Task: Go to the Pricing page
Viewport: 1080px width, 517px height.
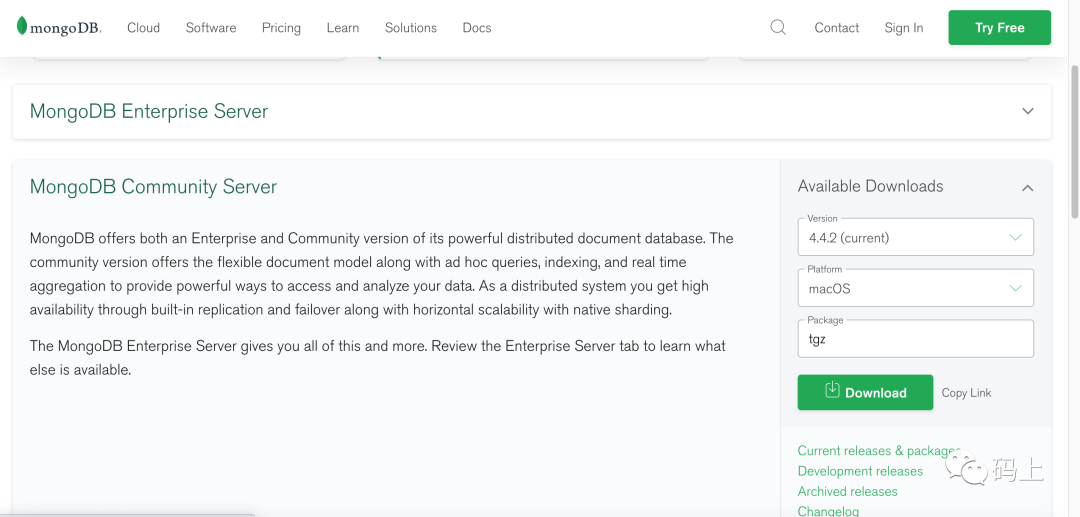Action: click(281, 28)
